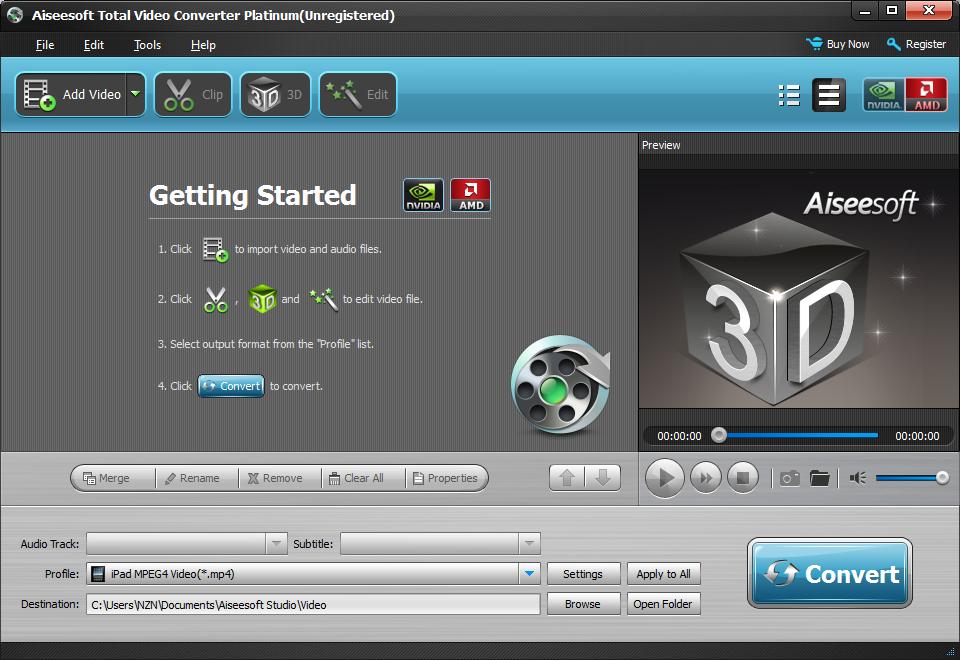Open the Clip tool

pos(192,94)
